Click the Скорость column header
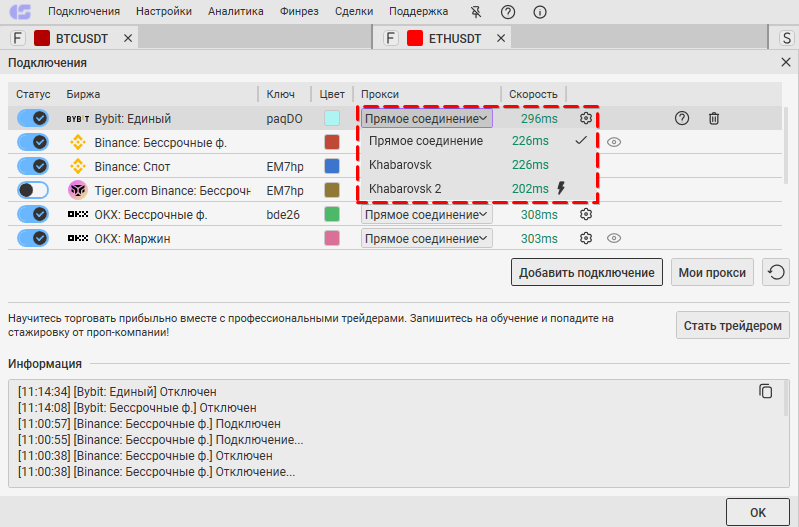 [x=533, y=94]
